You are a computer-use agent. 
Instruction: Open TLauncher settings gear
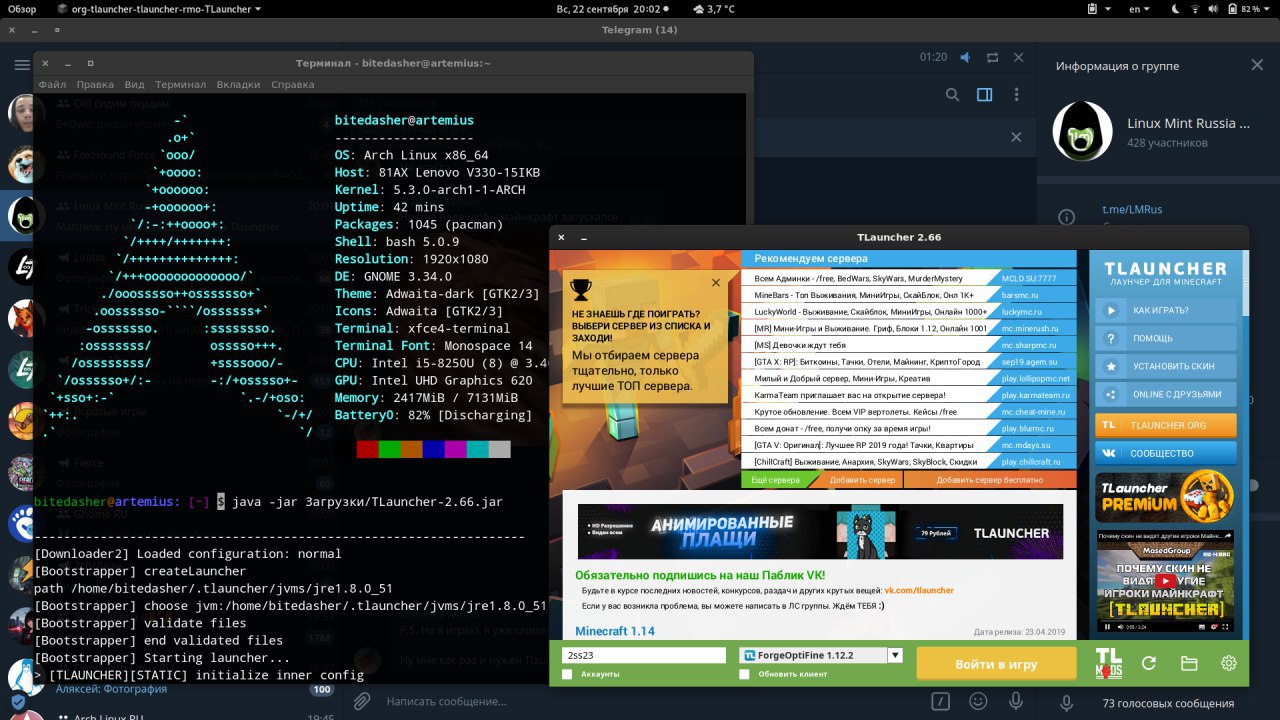point(1229,663)
